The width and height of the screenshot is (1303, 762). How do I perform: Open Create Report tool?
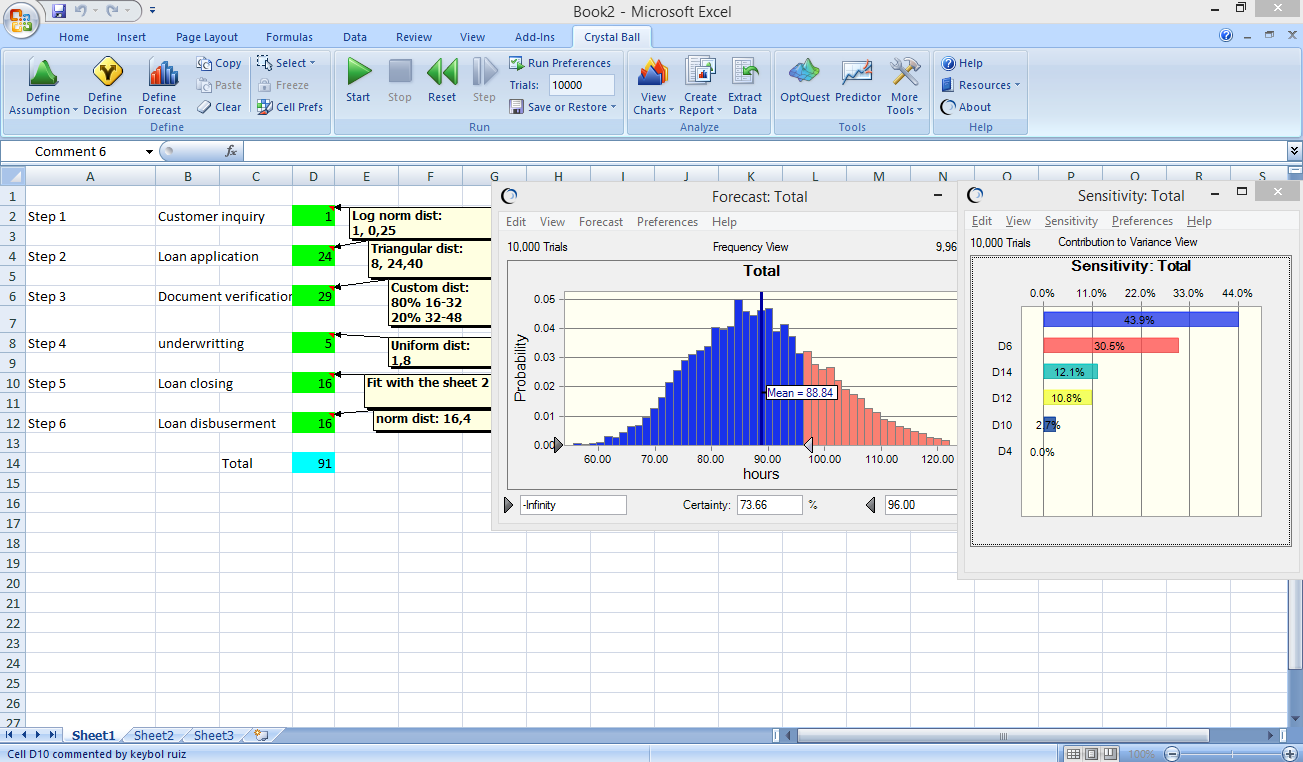(x=700, y=86)
